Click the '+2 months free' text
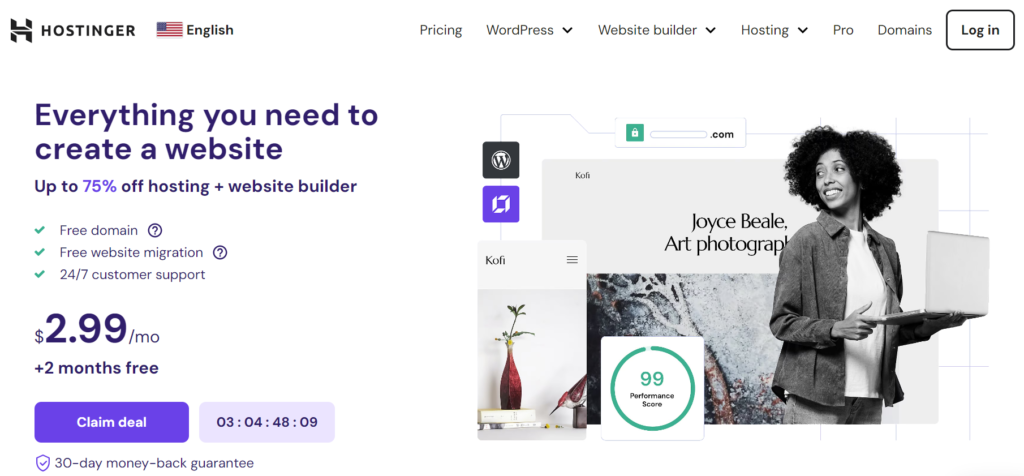1024x476 pixels. click(x=97, y=368)
